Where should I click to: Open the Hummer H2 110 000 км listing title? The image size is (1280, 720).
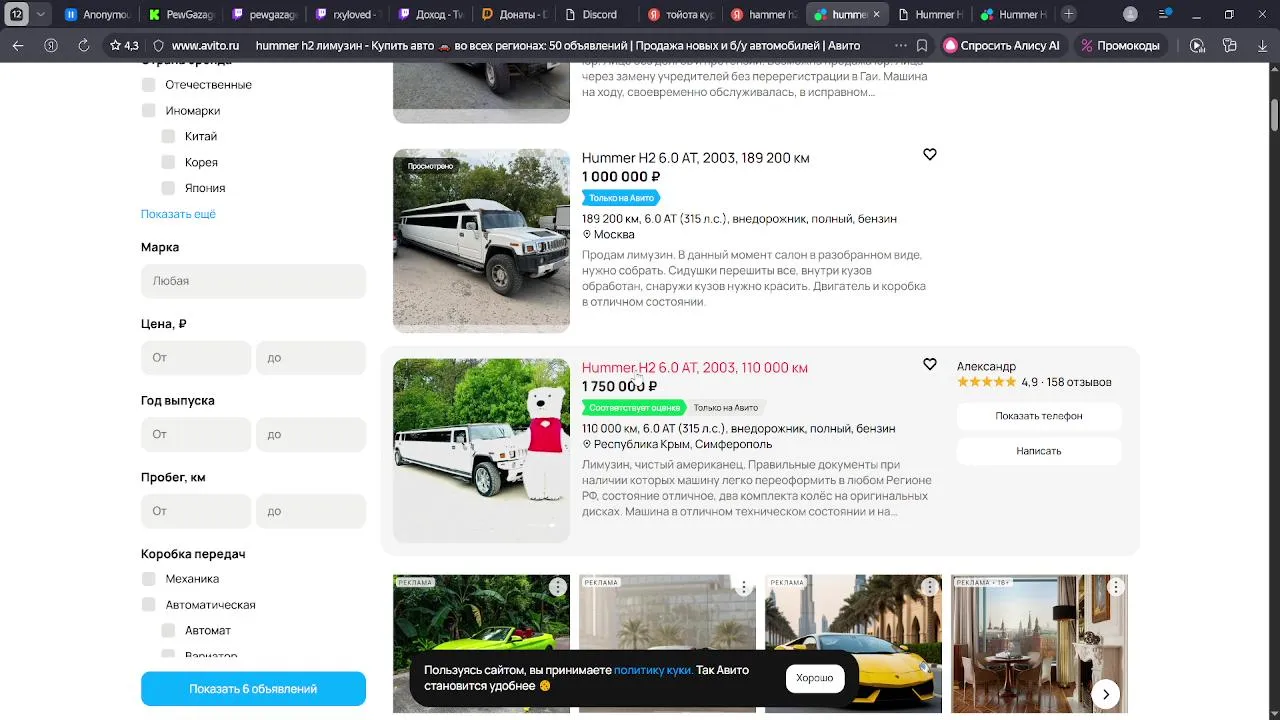[695, 368]
